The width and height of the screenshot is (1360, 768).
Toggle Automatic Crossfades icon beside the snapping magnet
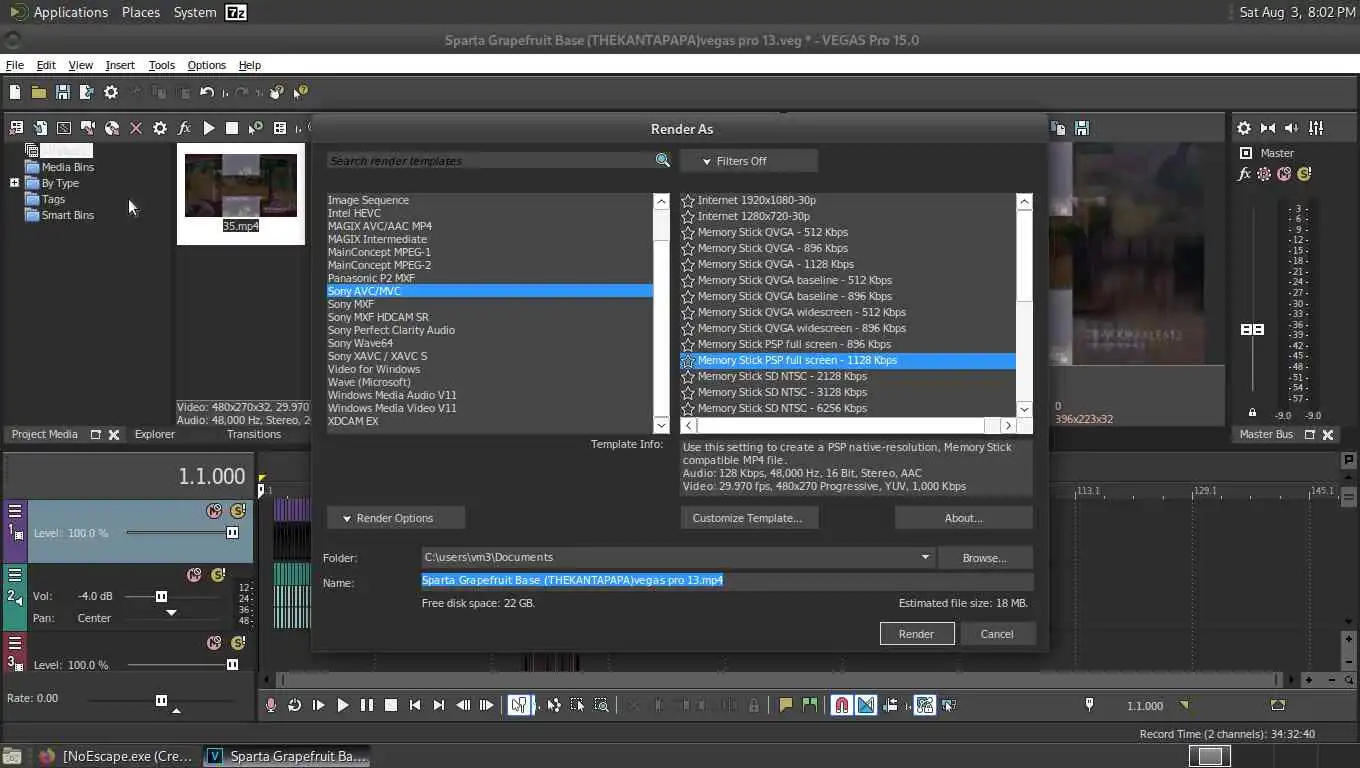tap(866, 705)
